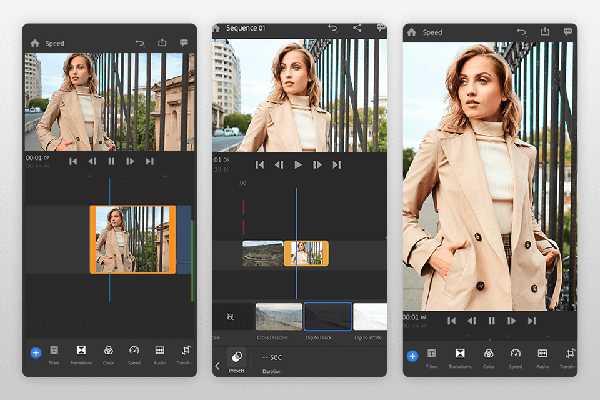Image resolution: width=600 pixels, height=400 pixels.
Task: Open feedback chat bubble on left phone
Action: click(x=184, y=42)
